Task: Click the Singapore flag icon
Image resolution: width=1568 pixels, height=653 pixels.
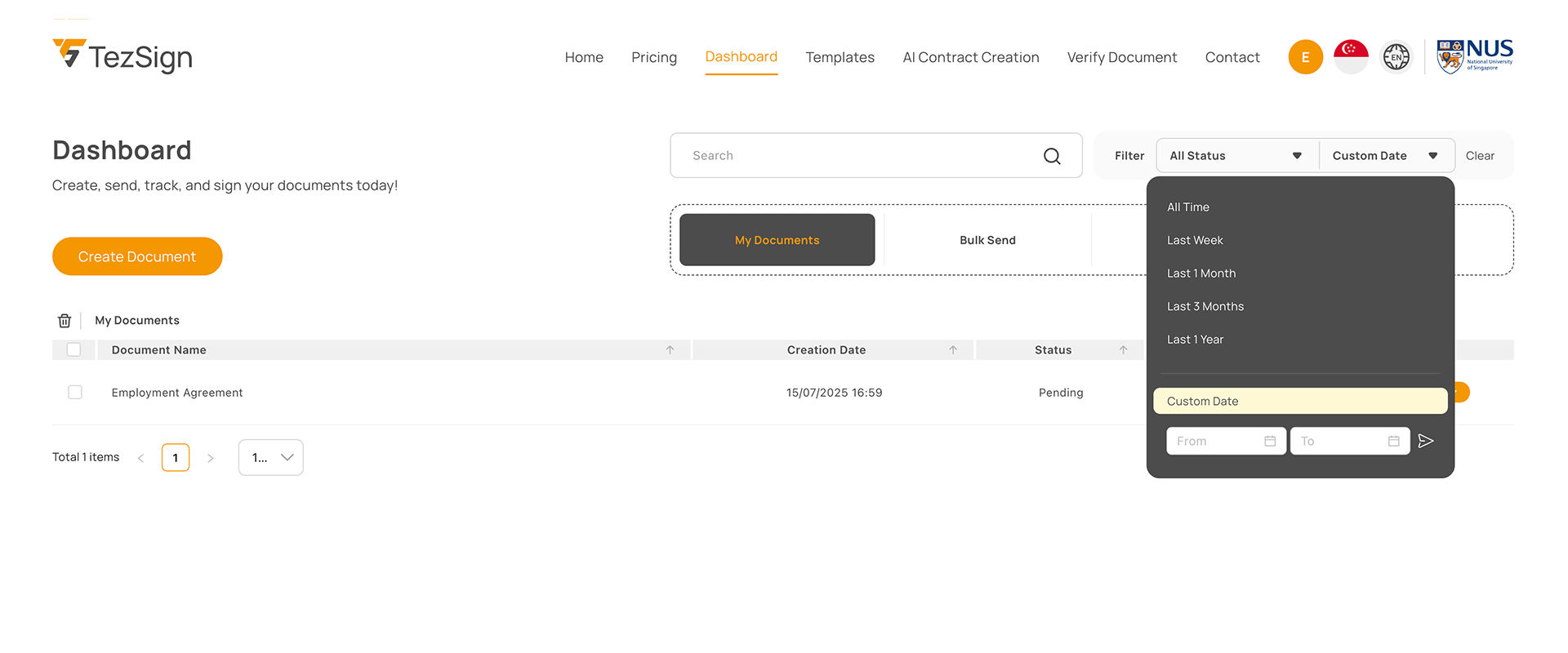Action: pyautogui.click(x=1351, y=57)
